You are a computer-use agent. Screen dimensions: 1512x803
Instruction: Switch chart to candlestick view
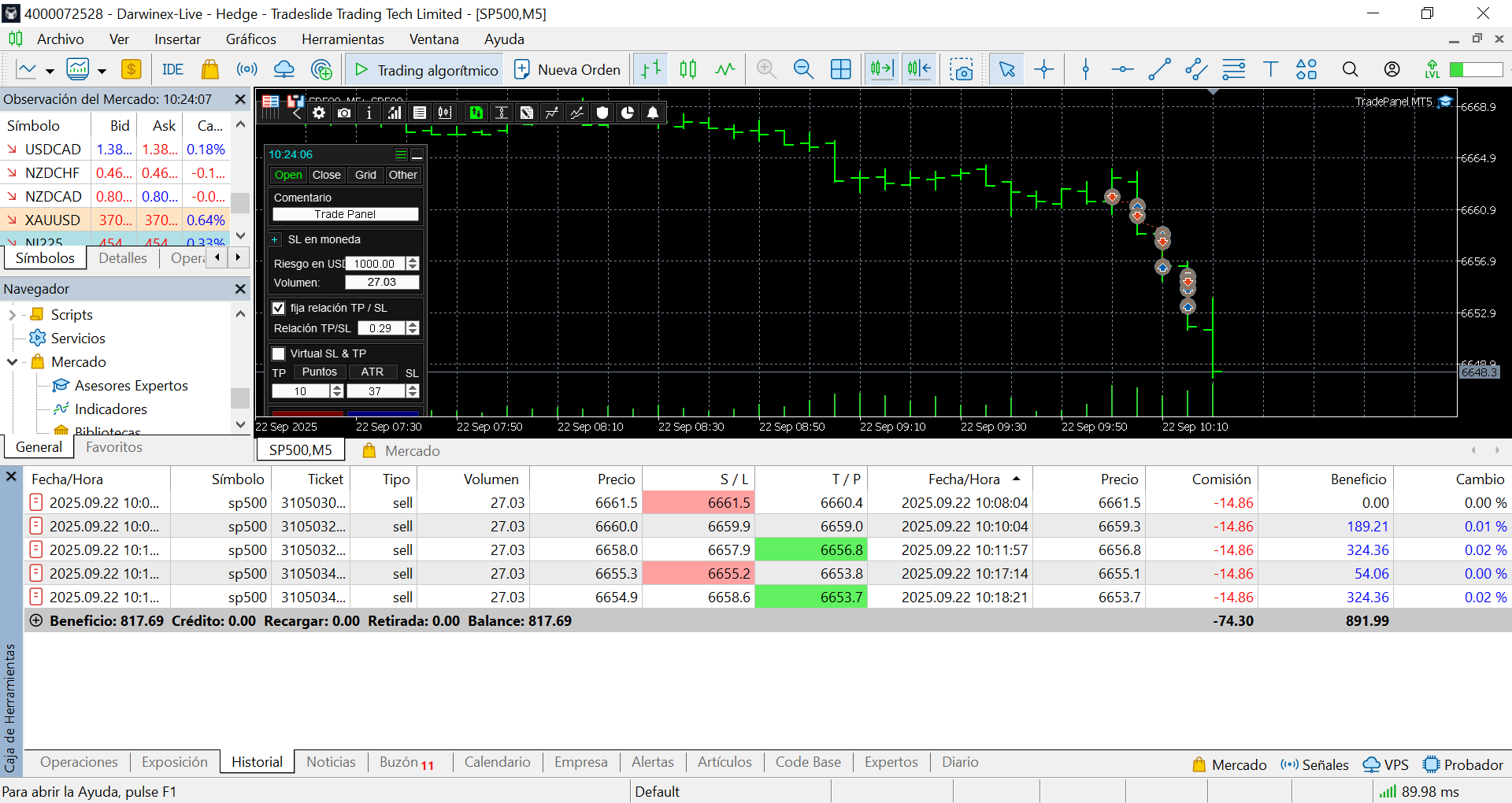pos(687,69)
